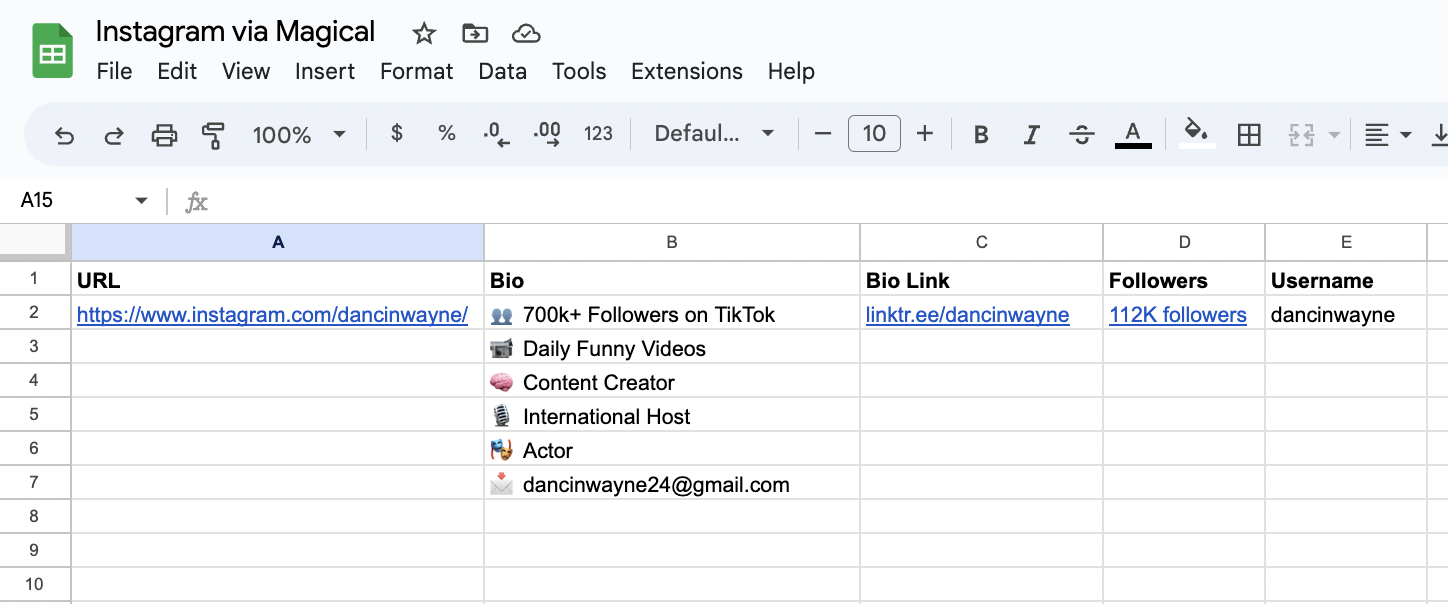Open the Borders tool
The width and height of the screenshot is (1448, 604).
[1249, 133]
